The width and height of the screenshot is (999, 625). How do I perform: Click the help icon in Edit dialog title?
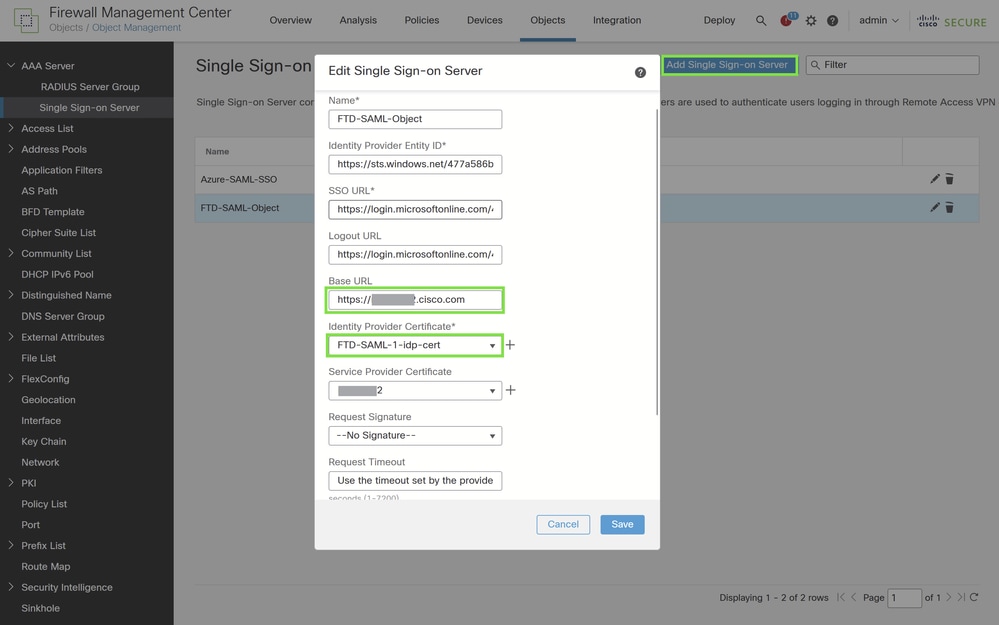(x=640, y=73)
